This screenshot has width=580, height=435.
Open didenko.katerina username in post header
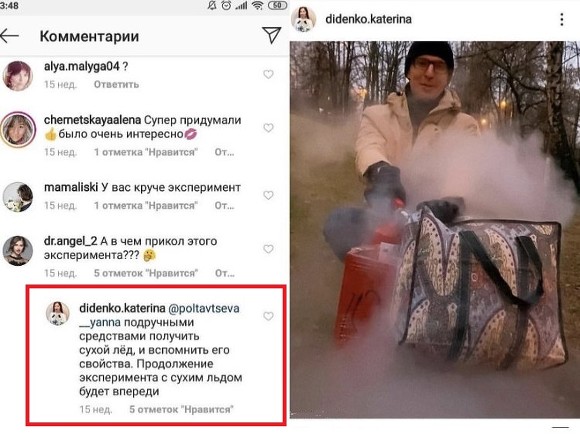point(368,19)
